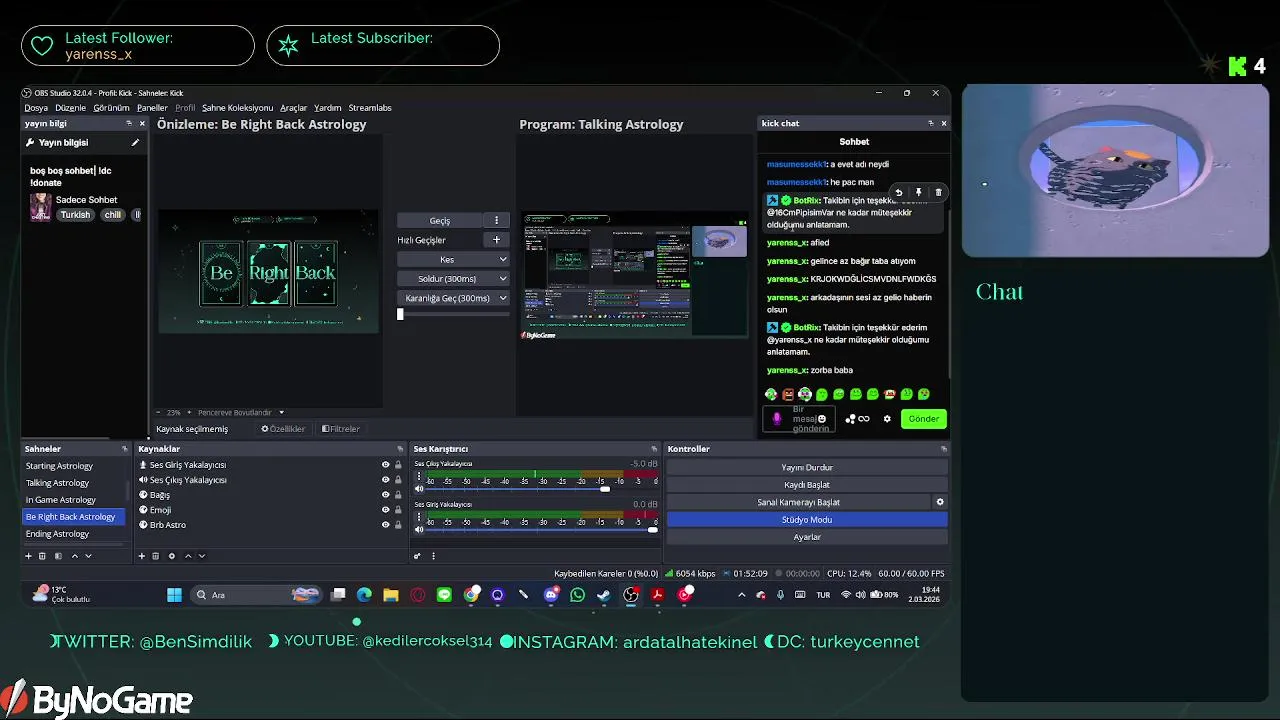
Task: Open options for Ses Çıkış Yakalayıcısı mixer channel
Action: click(x=419, y=477)
